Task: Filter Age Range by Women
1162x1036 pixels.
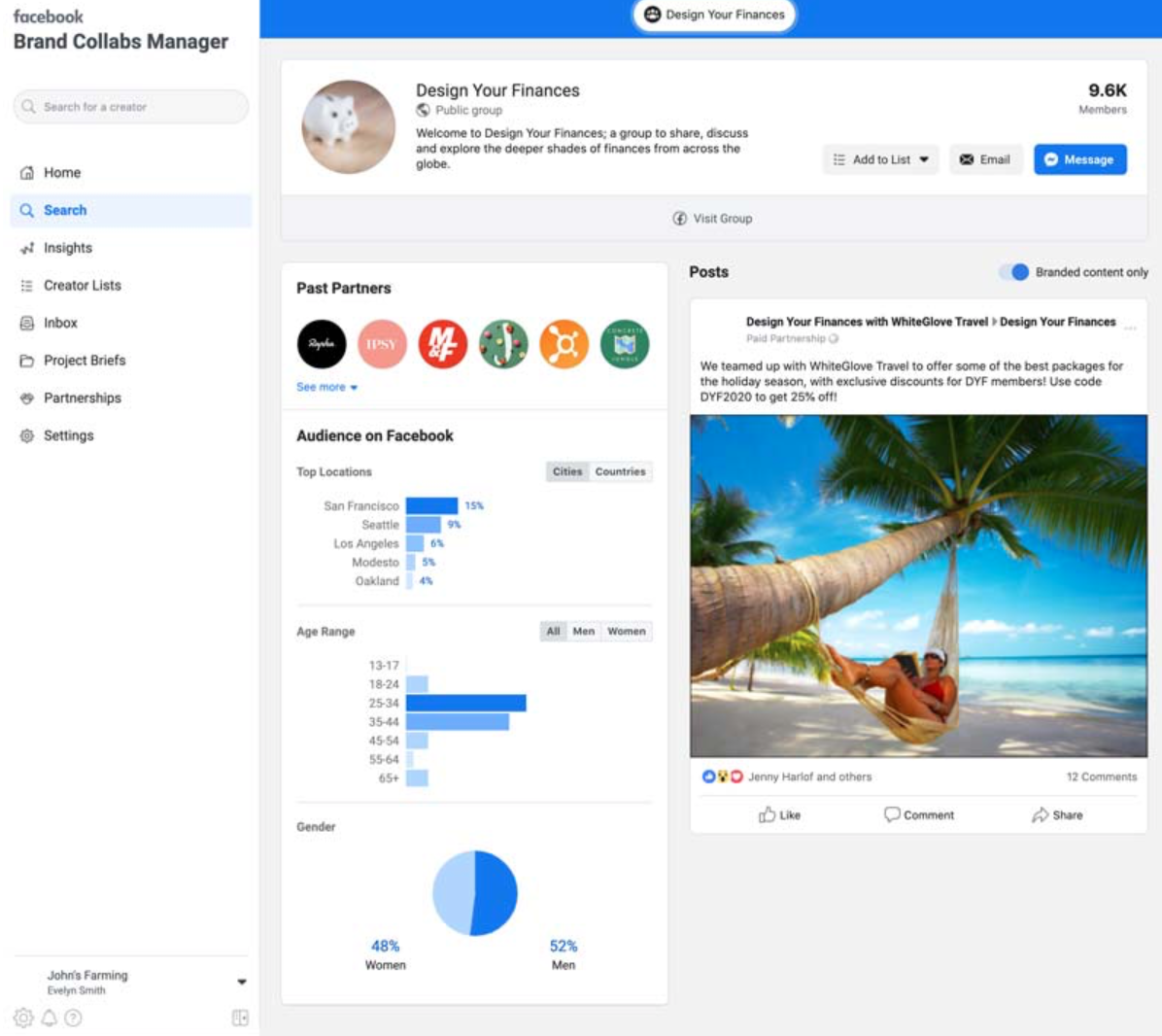Action: (627, 631)
